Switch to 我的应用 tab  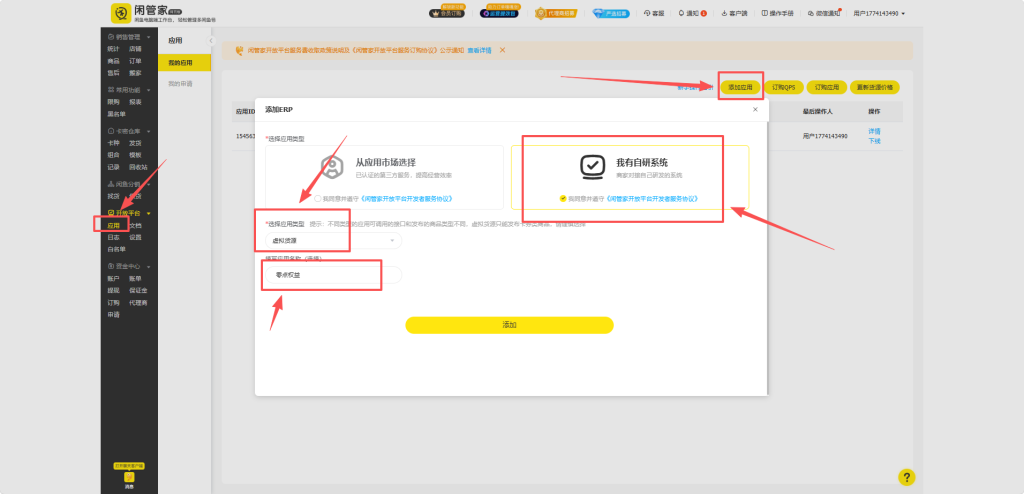(185, 62)
